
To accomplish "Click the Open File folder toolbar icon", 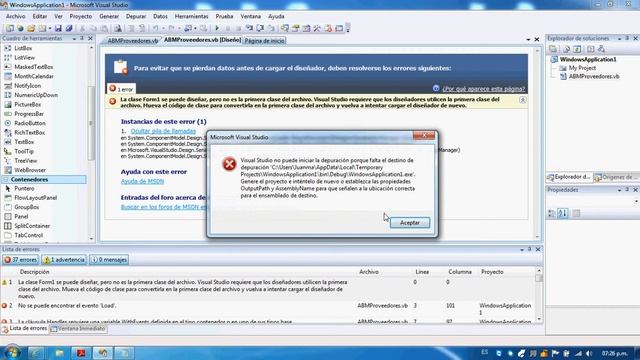I will (31, 28).
